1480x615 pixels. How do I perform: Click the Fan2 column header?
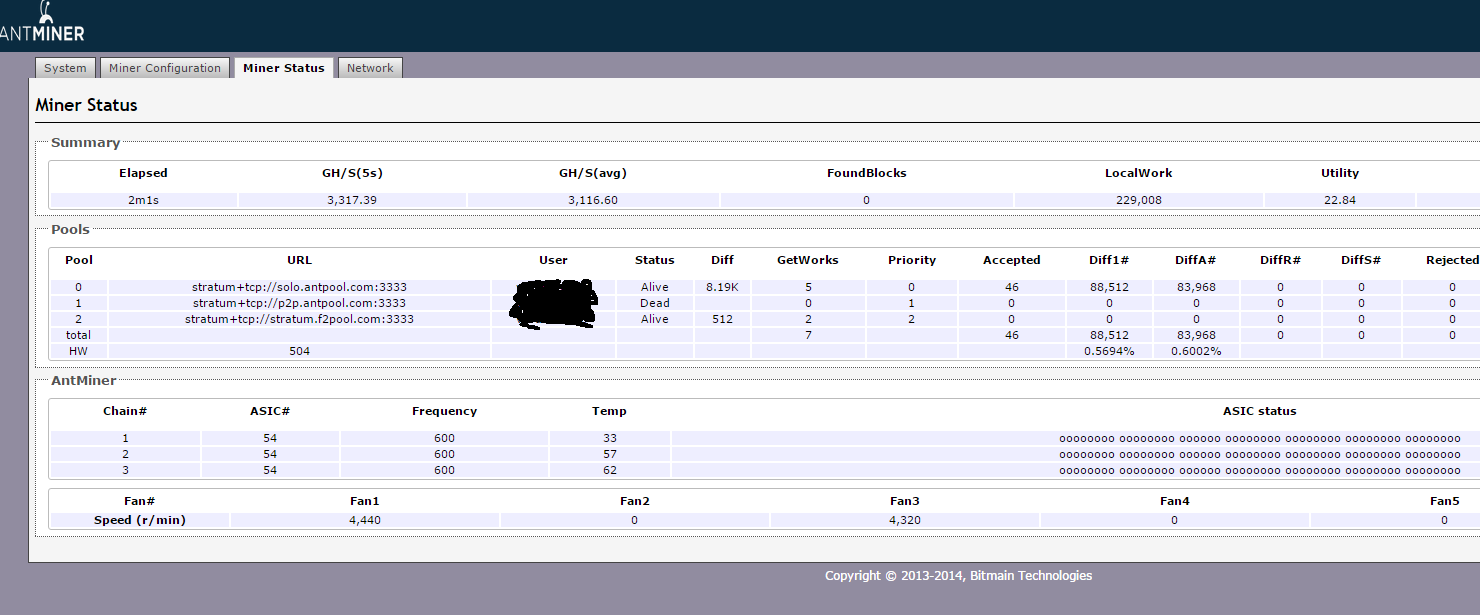[x=635, y=501]
